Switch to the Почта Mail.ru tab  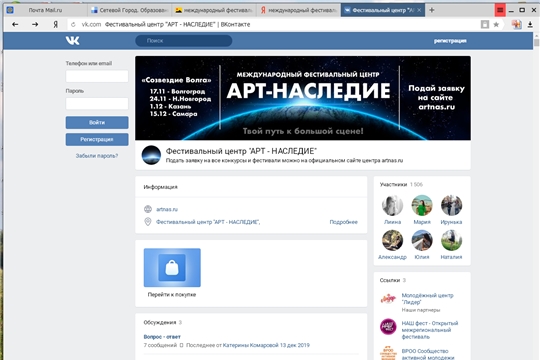(45, 10)
